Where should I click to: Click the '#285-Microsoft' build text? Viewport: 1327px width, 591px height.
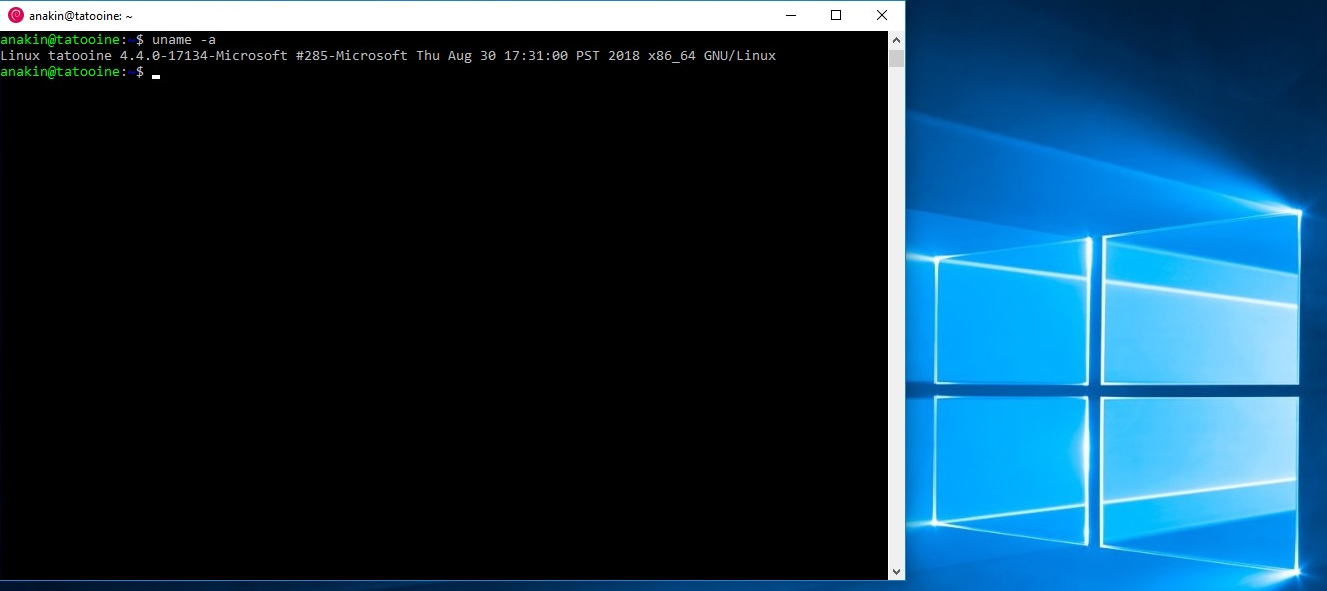point(352,56)
